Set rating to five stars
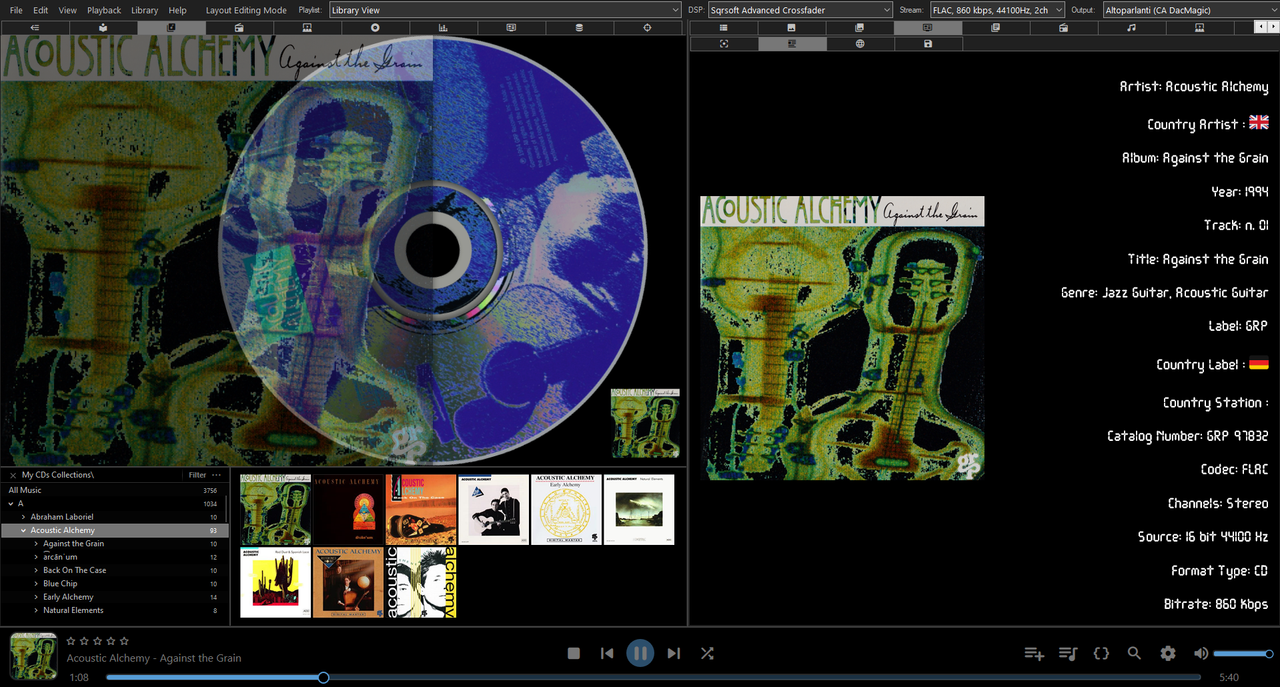 coord(124,641)
